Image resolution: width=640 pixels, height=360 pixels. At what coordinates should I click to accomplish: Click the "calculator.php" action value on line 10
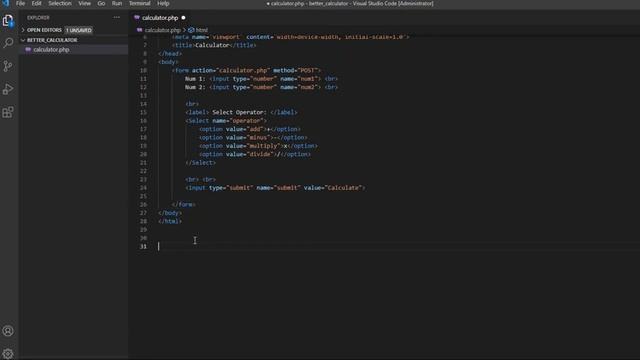point(243,71)
